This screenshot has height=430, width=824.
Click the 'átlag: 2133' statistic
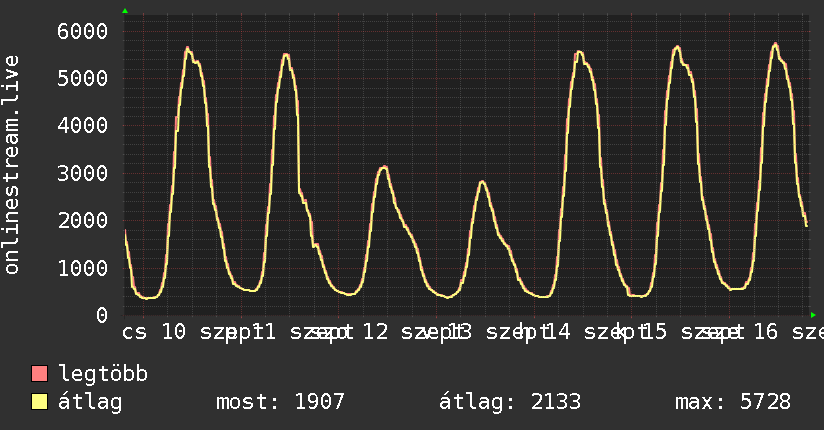coord(510,402)
